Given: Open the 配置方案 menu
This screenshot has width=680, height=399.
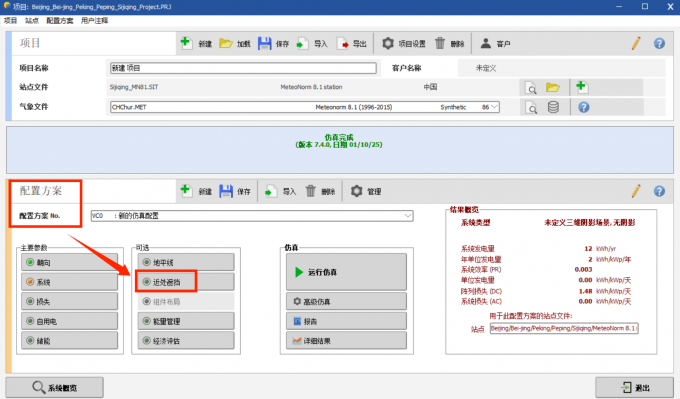Looking at the screenshot, I should pyautogui.click(x=60, y=20).
